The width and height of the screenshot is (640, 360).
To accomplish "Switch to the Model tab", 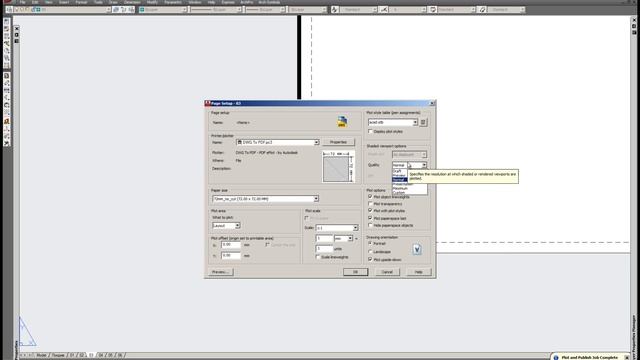I will (x=41, y=355).
